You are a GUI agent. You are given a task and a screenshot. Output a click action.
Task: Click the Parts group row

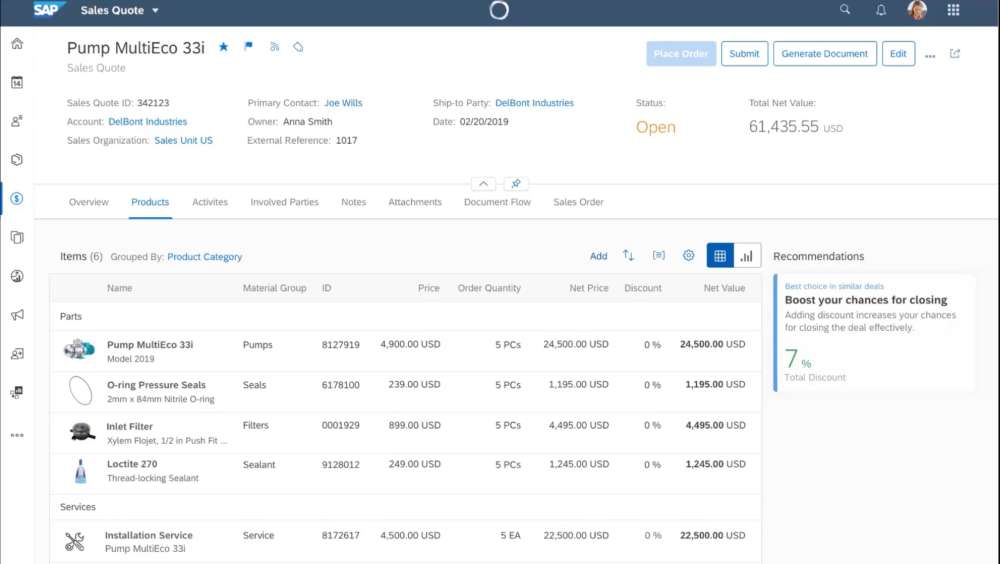405,316
